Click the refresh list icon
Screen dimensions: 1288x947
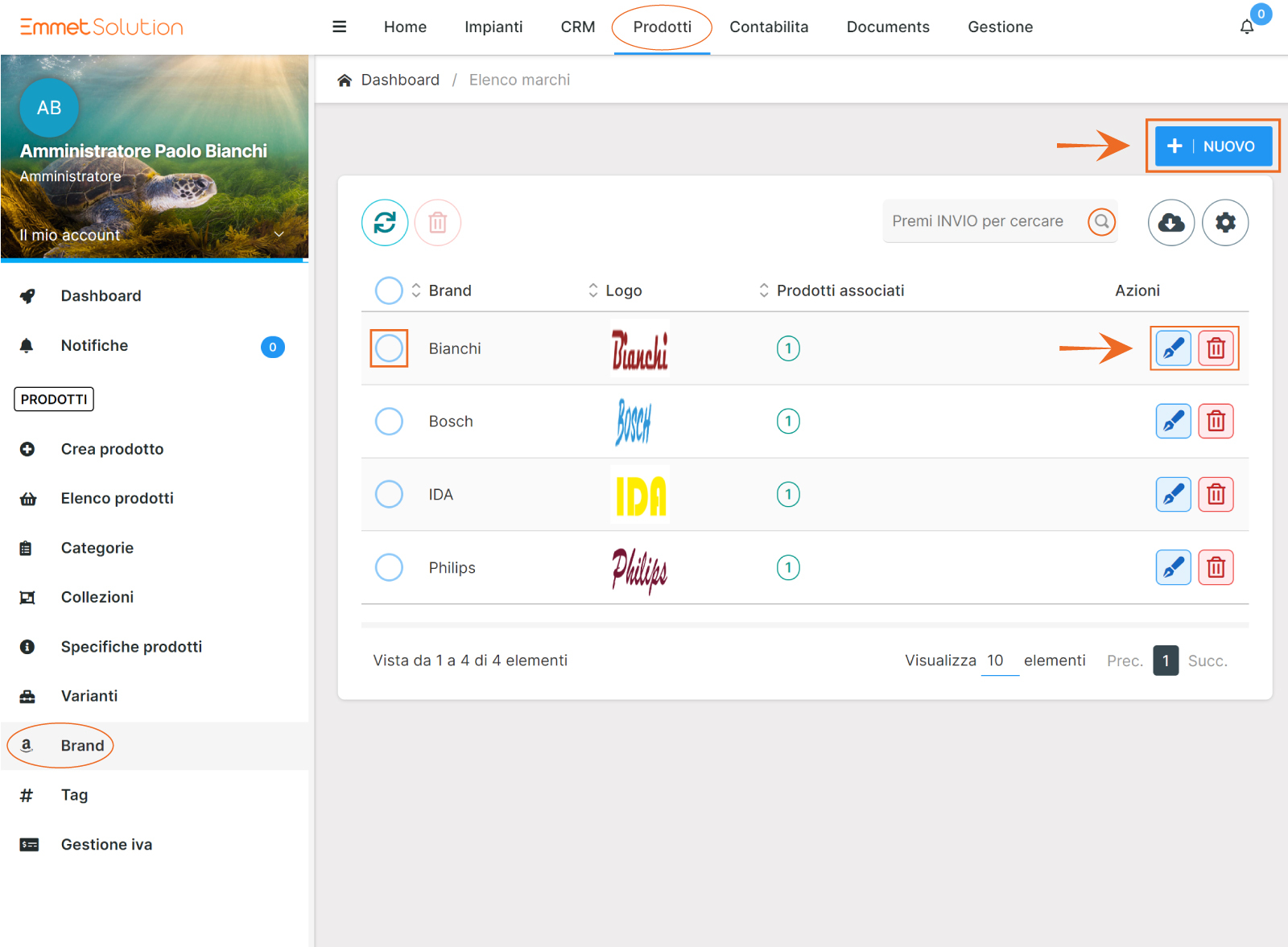point(385,222)
